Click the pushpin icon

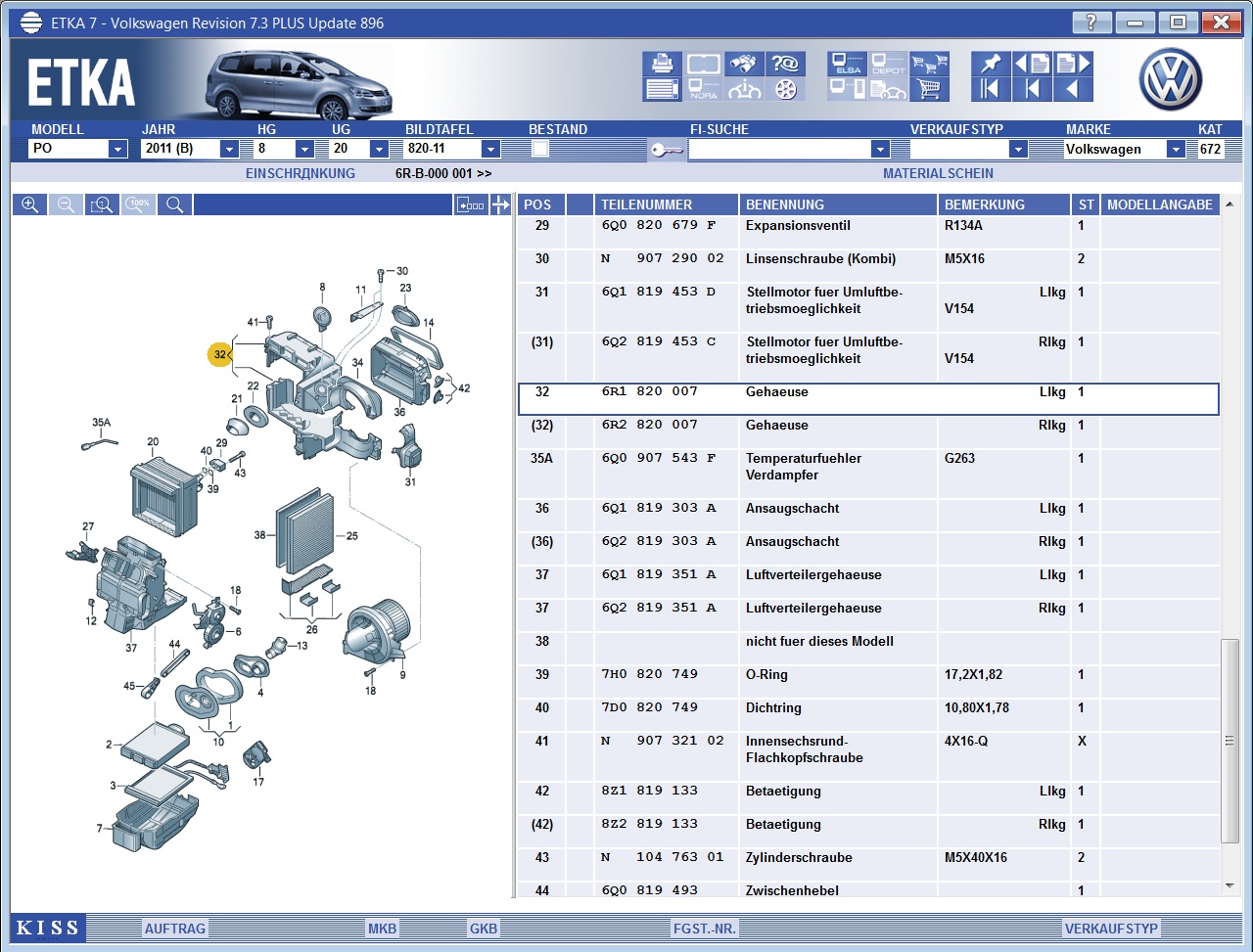[991, 64]
